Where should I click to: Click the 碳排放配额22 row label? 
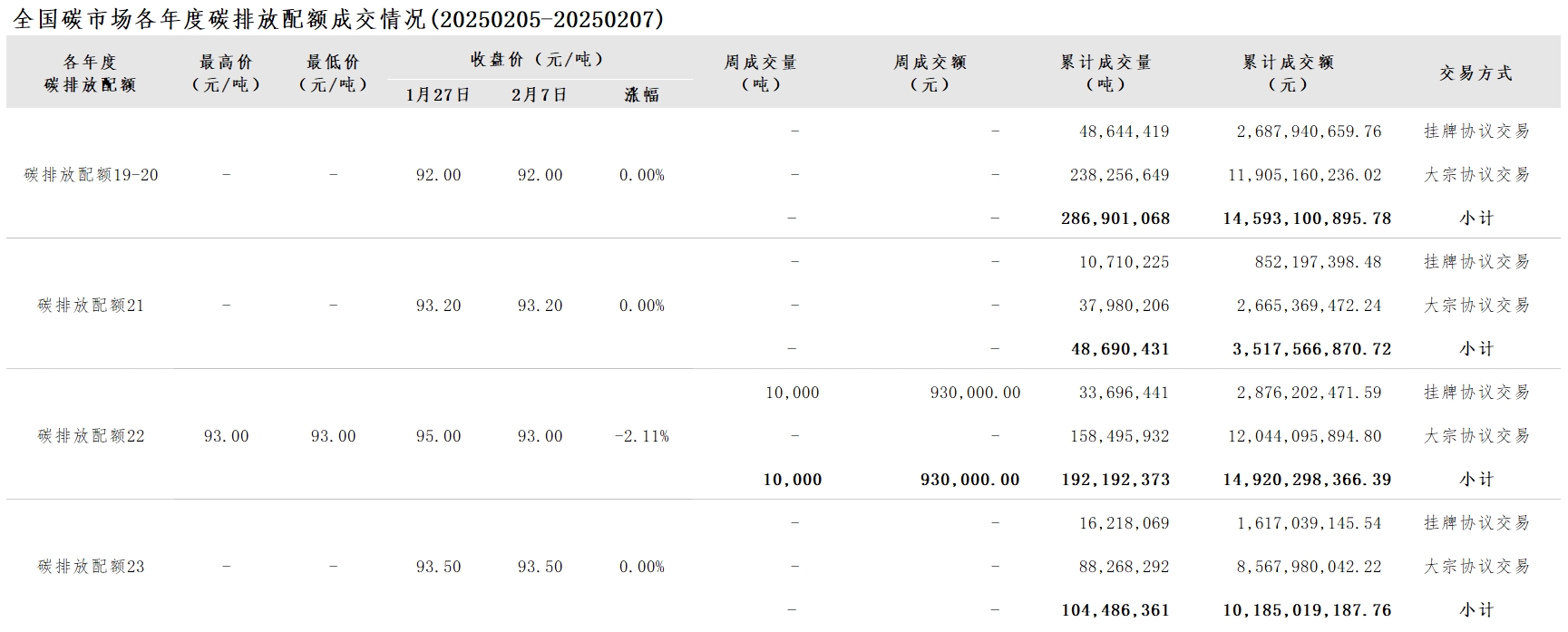91,436
